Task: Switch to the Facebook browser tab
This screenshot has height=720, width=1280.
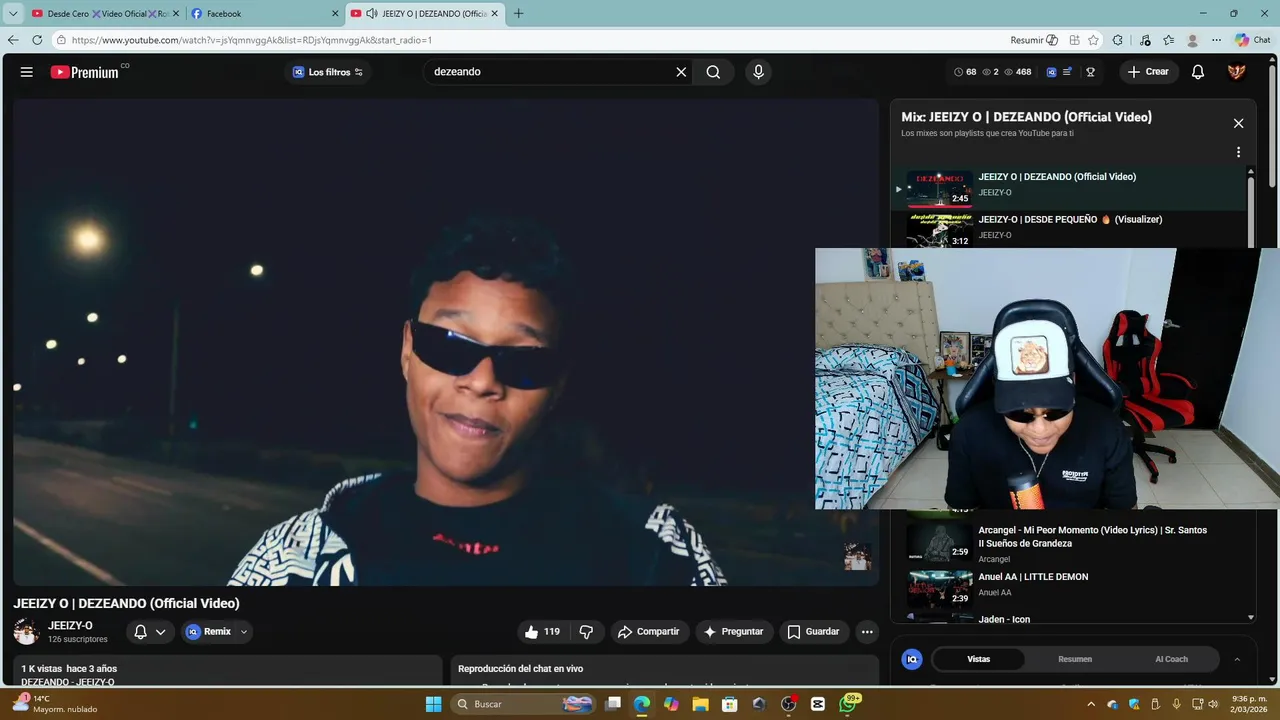Action: pyautogui.click(x=265, y=14)
